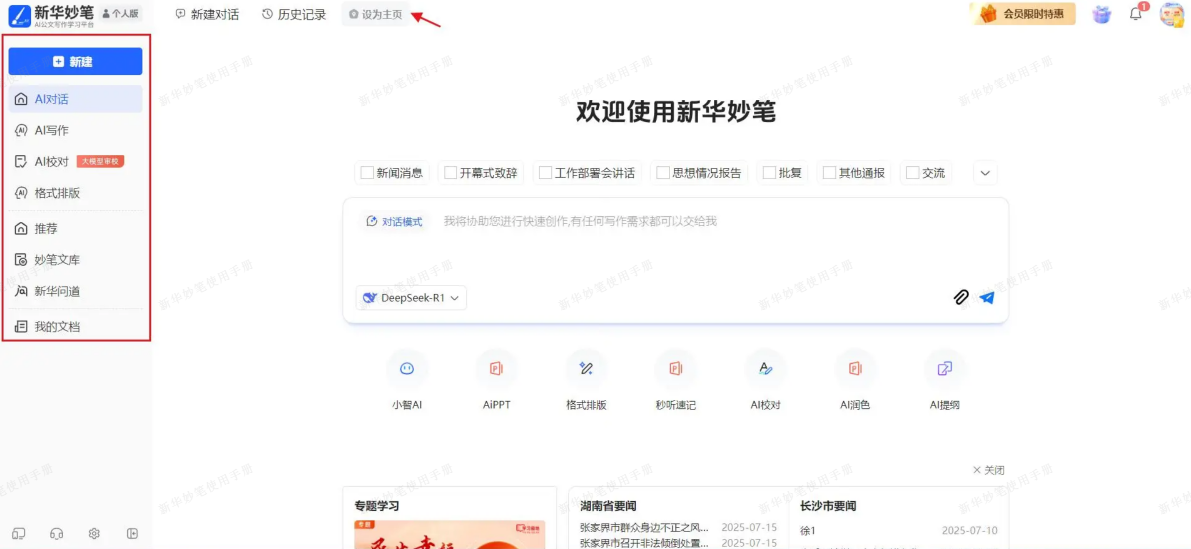Viewport: 1191px width, 549px height.
Task: Click the 湖南省要闻 heading
Action: pyautogui.click(x=608, y=506)
